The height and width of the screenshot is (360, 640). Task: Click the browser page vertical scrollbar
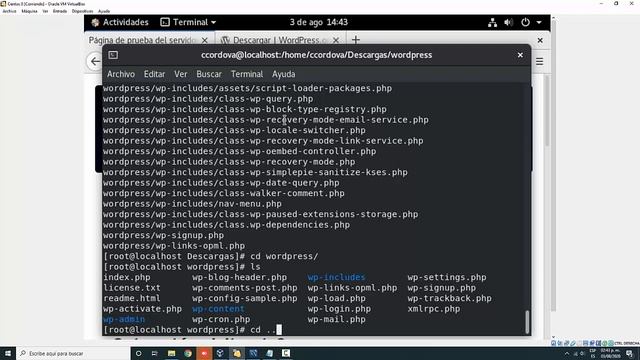(547, 110)
